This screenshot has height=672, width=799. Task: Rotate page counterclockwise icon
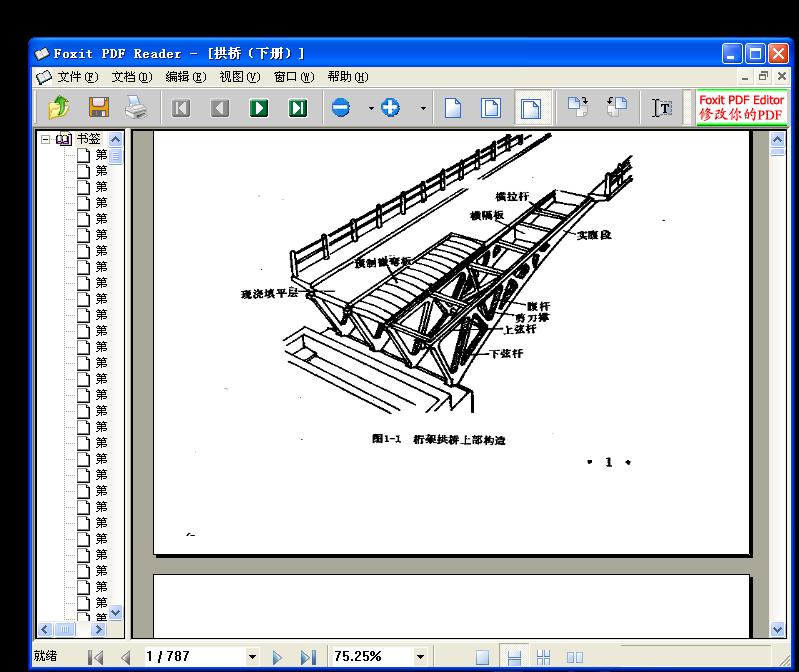617,107
